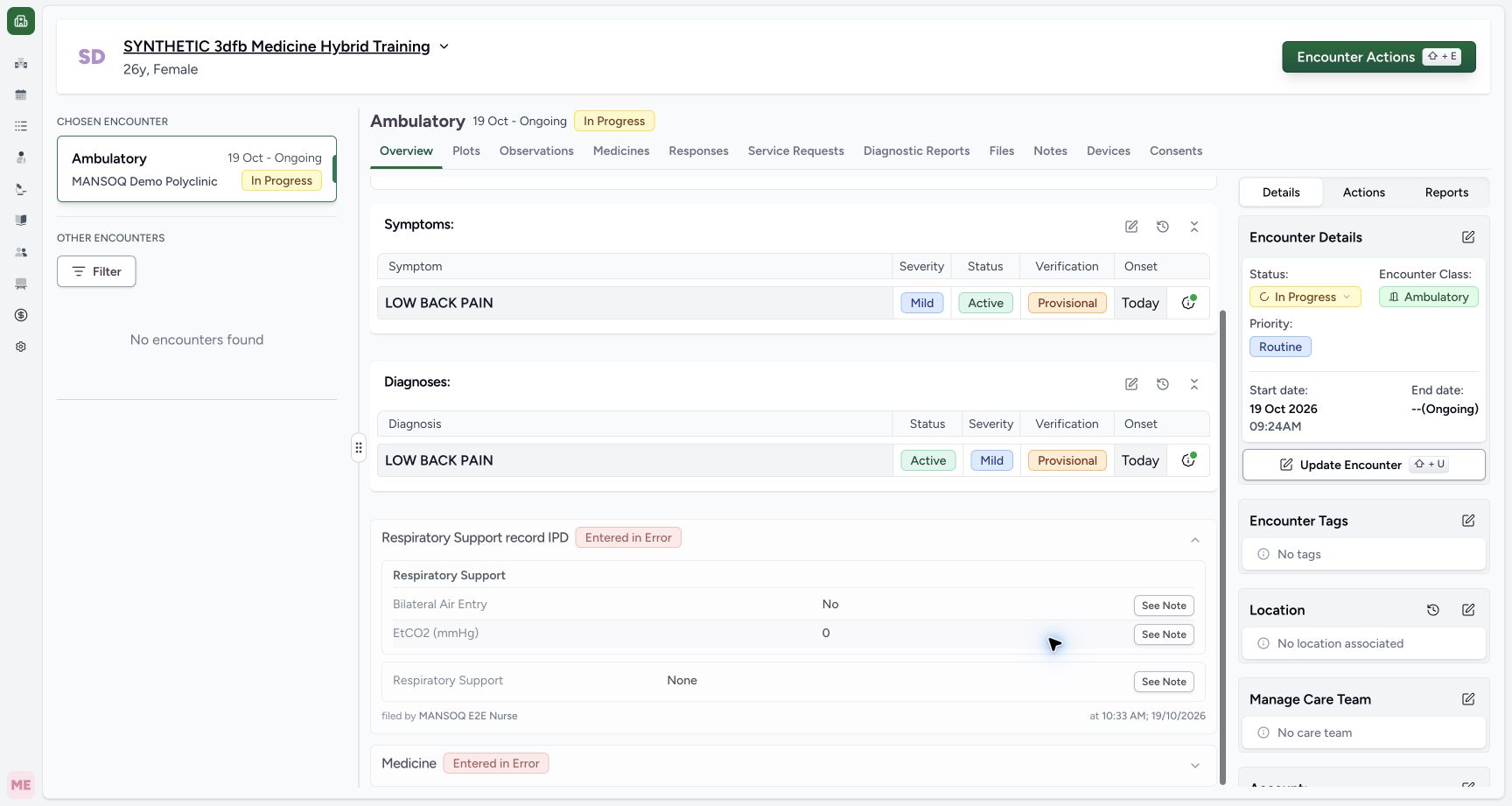This screenshot has width=1512, height=806.
Task: Open the Consents tab
Action: coord(1175,151)
